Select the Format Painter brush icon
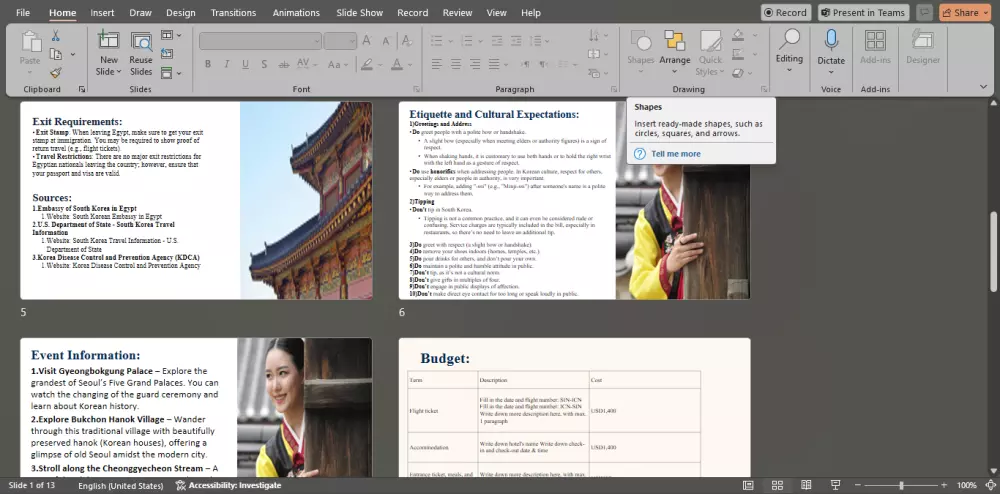The width and height of the screenshot is (1000, 494). [56, 72]
